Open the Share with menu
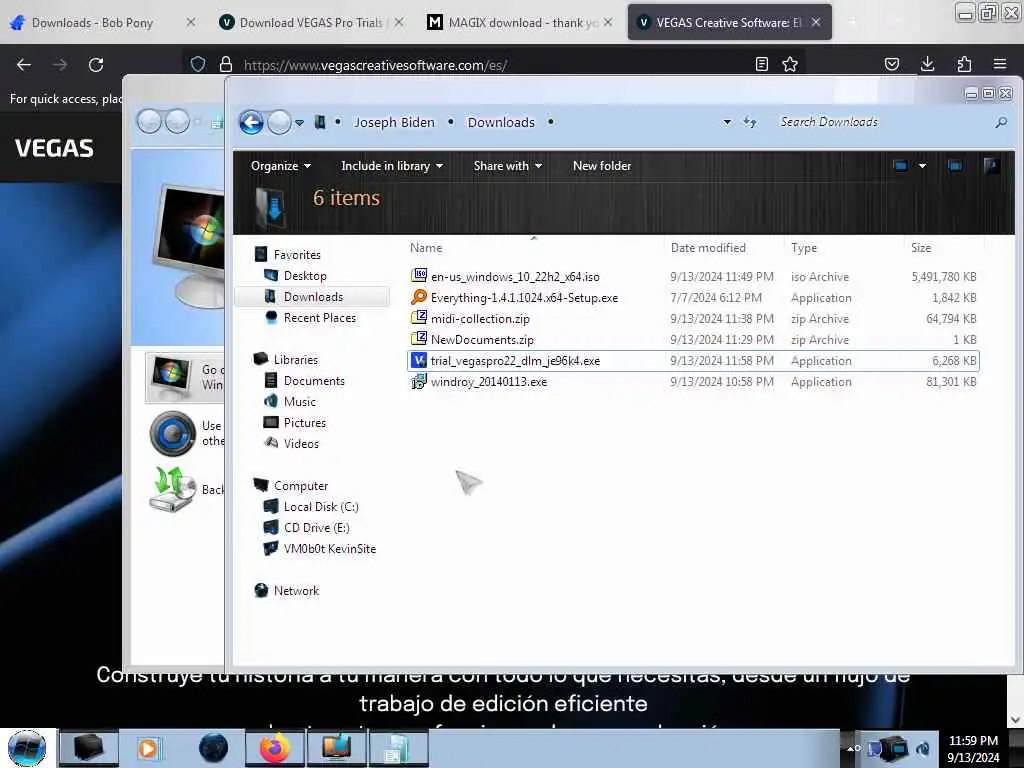Image resolution: width=1024 pixels, height=768 pixels. tap(507, 166)
